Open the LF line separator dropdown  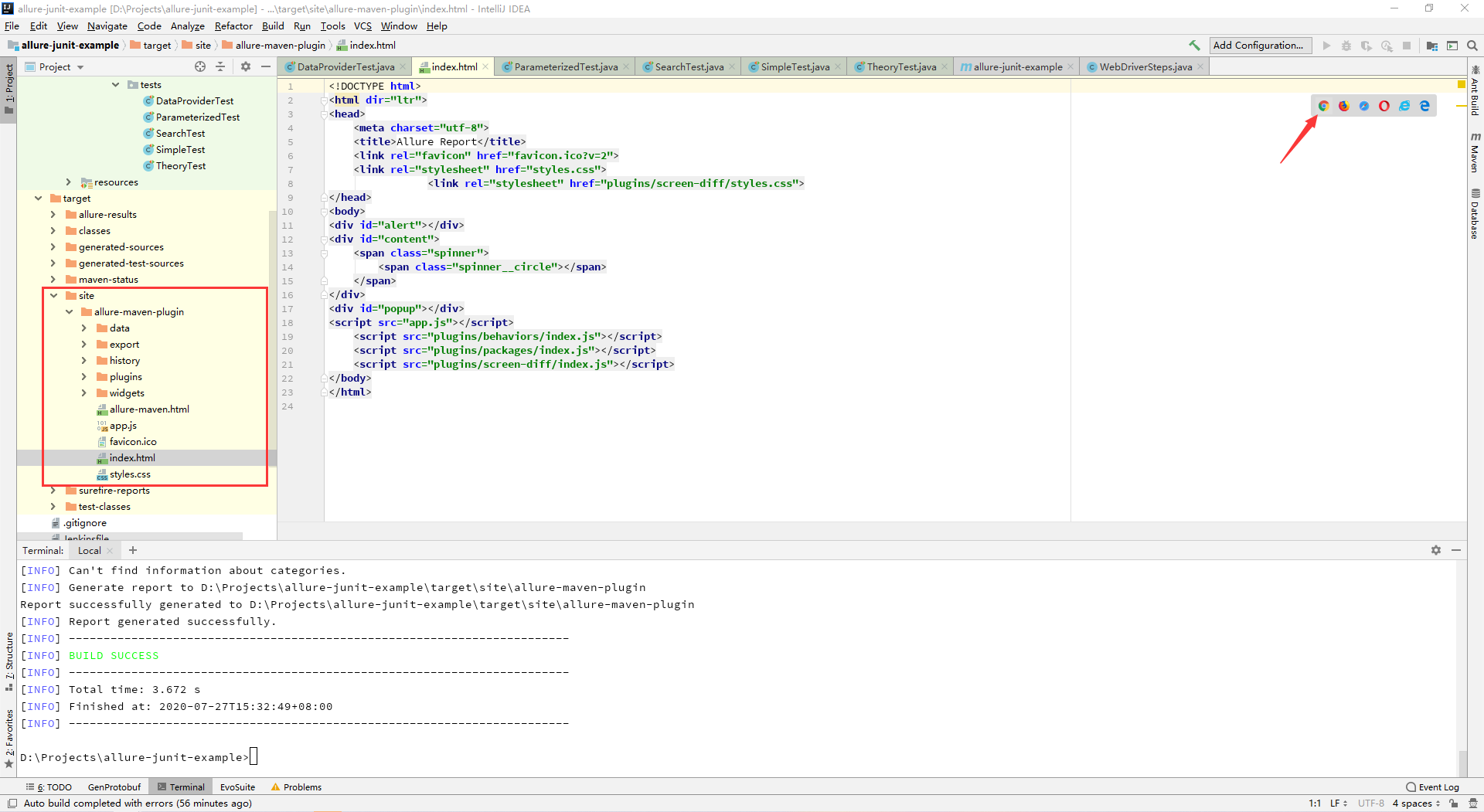point(1338,804)
